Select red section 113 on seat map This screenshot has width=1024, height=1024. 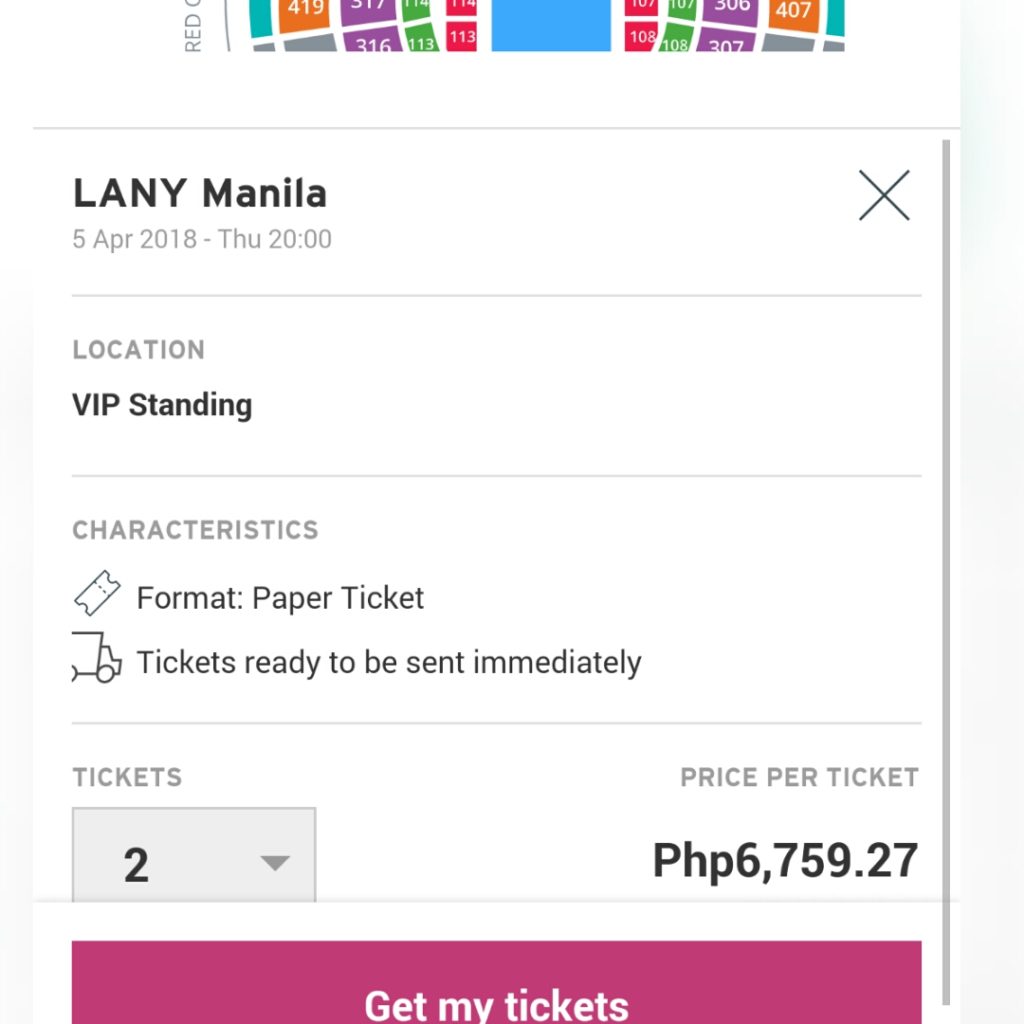[x=462, y=37]
